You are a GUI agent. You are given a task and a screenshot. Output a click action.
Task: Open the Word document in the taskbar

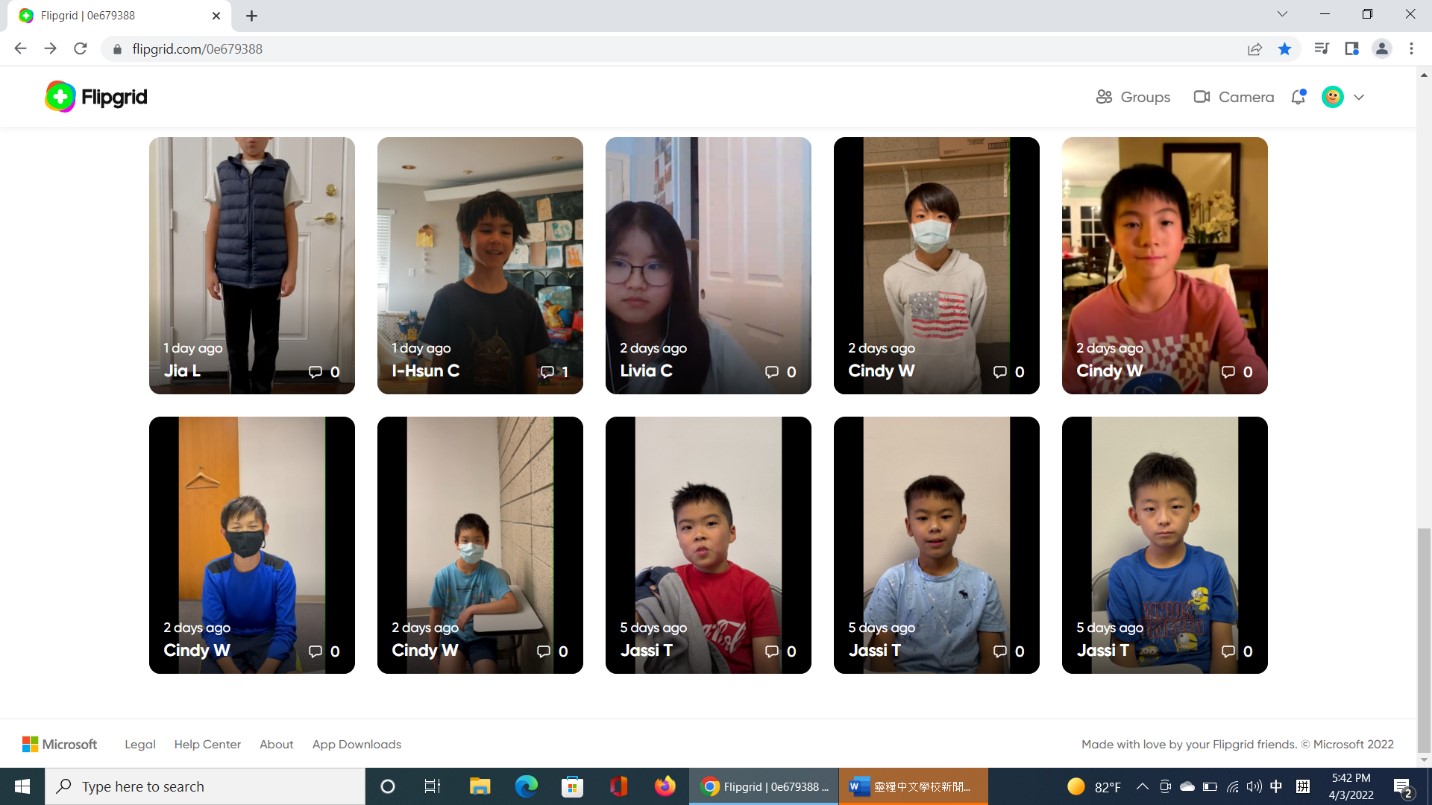pyautogui.click(x=913, y=787)
